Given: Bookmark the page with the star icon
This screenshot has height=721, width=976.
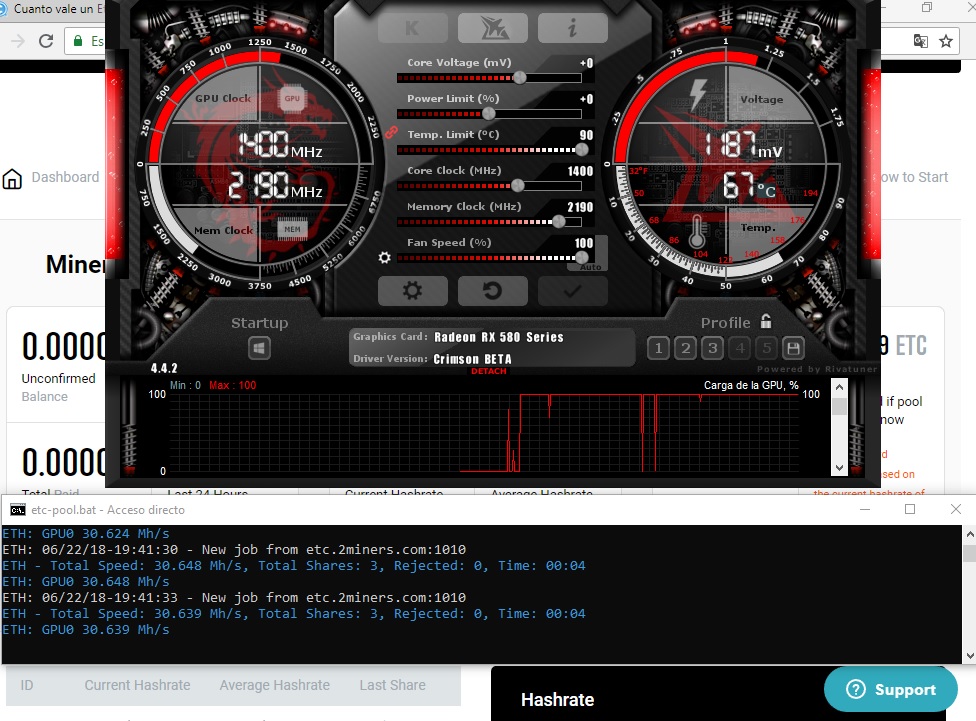Looking at the screenshot, I should [946, 41].
